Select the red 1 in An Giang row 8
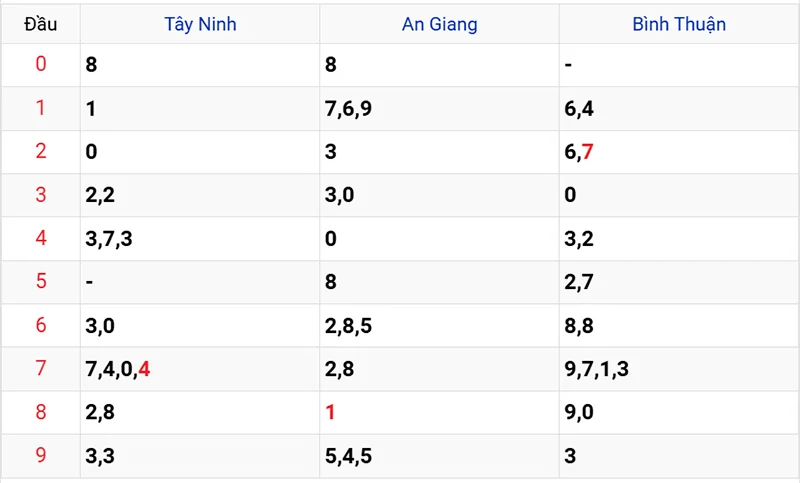This screenshot has height=483, width=800. click(331, 412)
